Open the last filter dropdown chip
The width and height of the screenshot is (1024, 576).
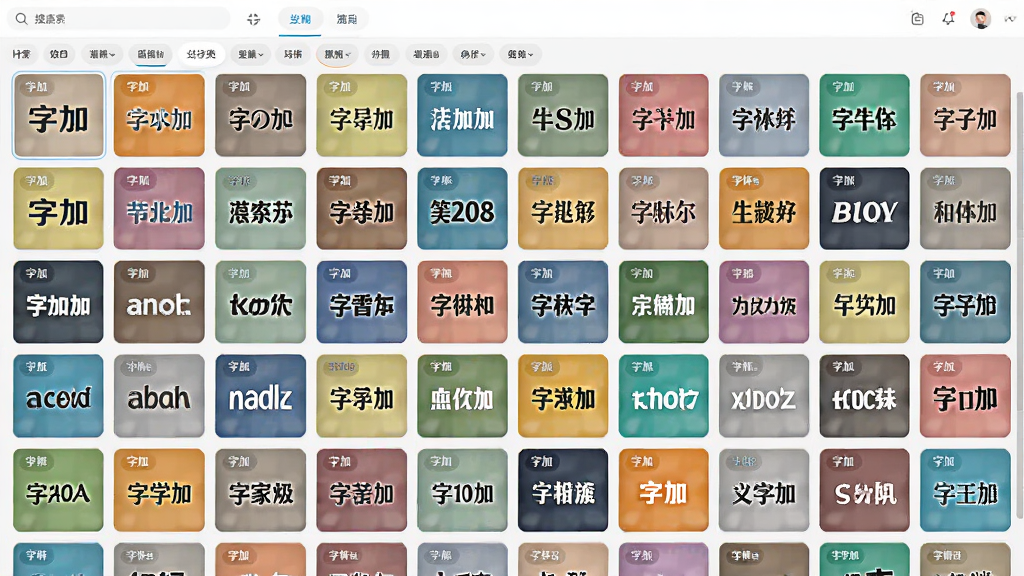pyautogui.click(x=520, y=54)
